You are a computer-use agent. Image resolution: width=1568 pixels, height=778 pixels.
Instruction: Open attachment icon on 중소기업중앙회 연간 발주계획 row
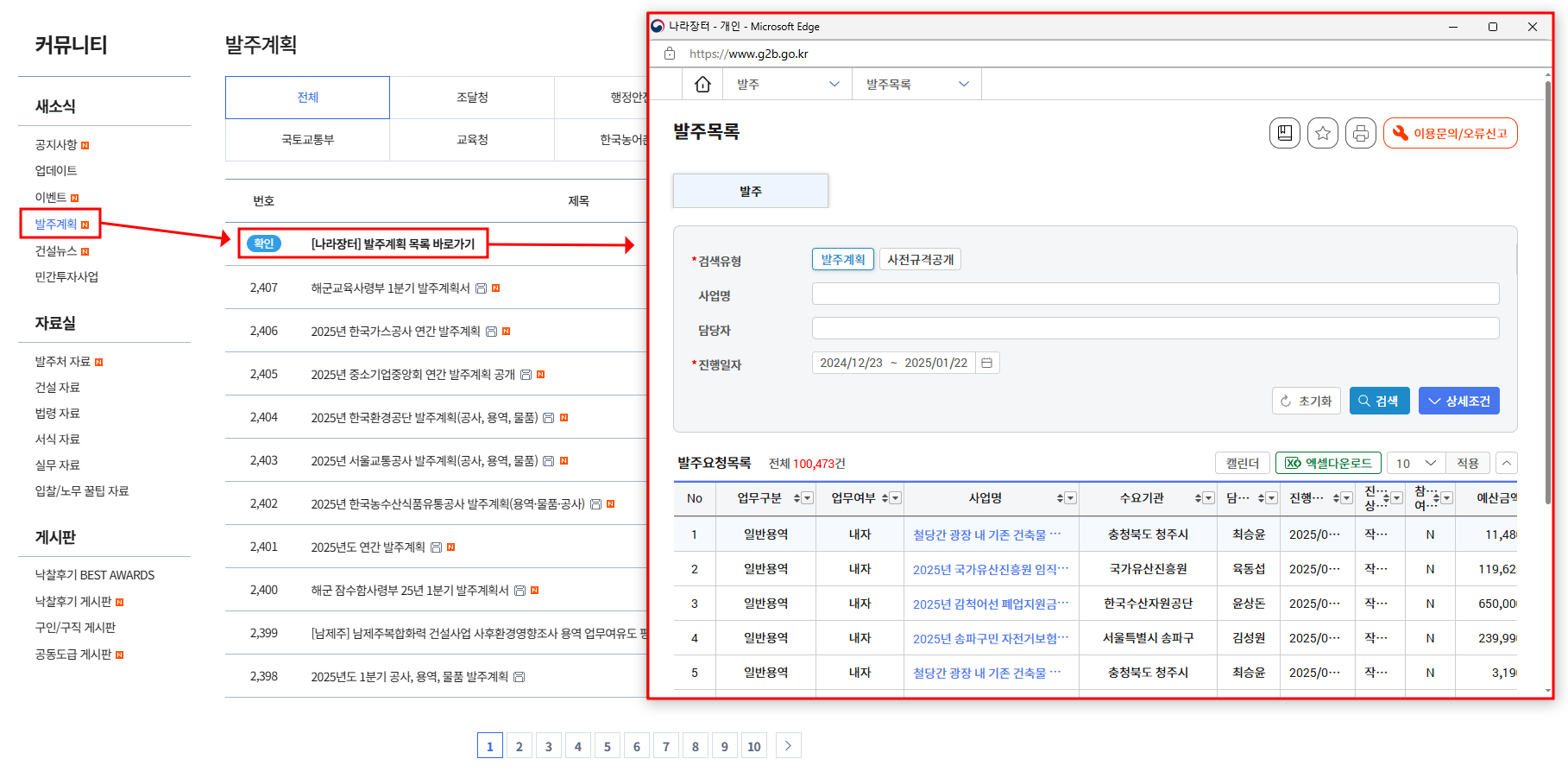click(x=526, y=375)
